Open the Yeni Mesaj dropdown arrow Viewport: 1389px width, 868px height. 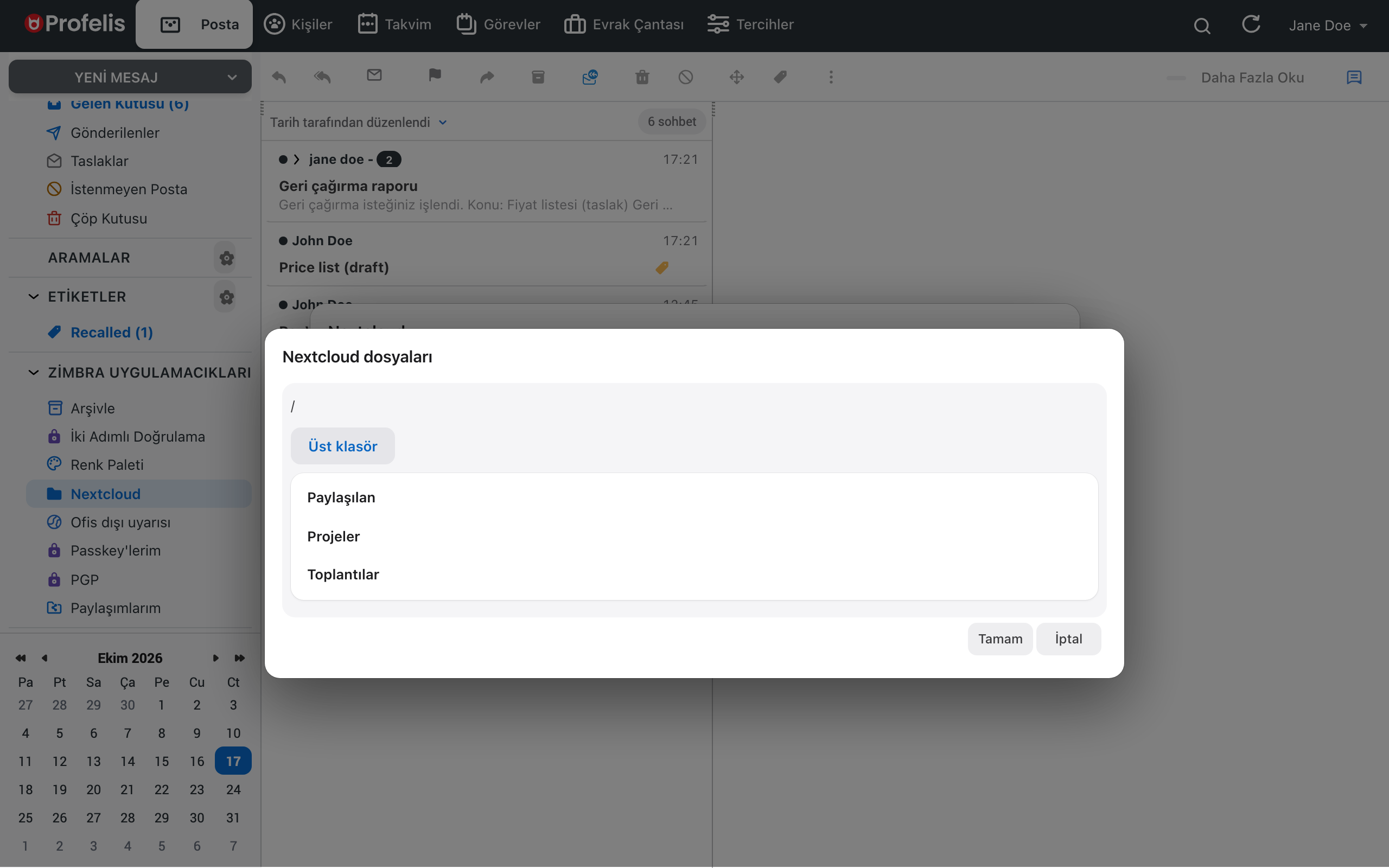click(x=232, y=78)
